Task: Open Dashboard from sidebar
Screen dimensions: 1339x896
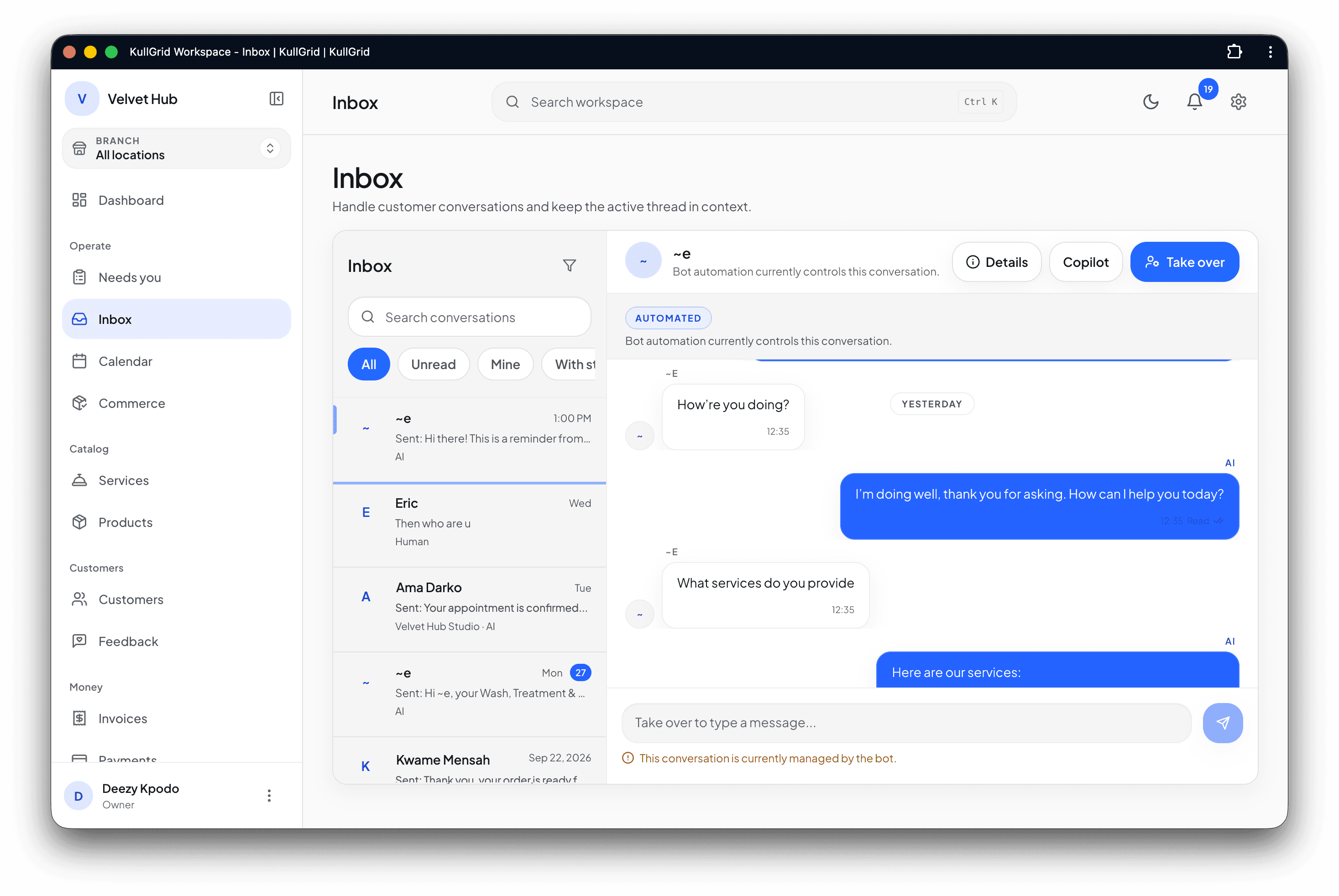Action: pyautogui.click(x=176, y=200)
